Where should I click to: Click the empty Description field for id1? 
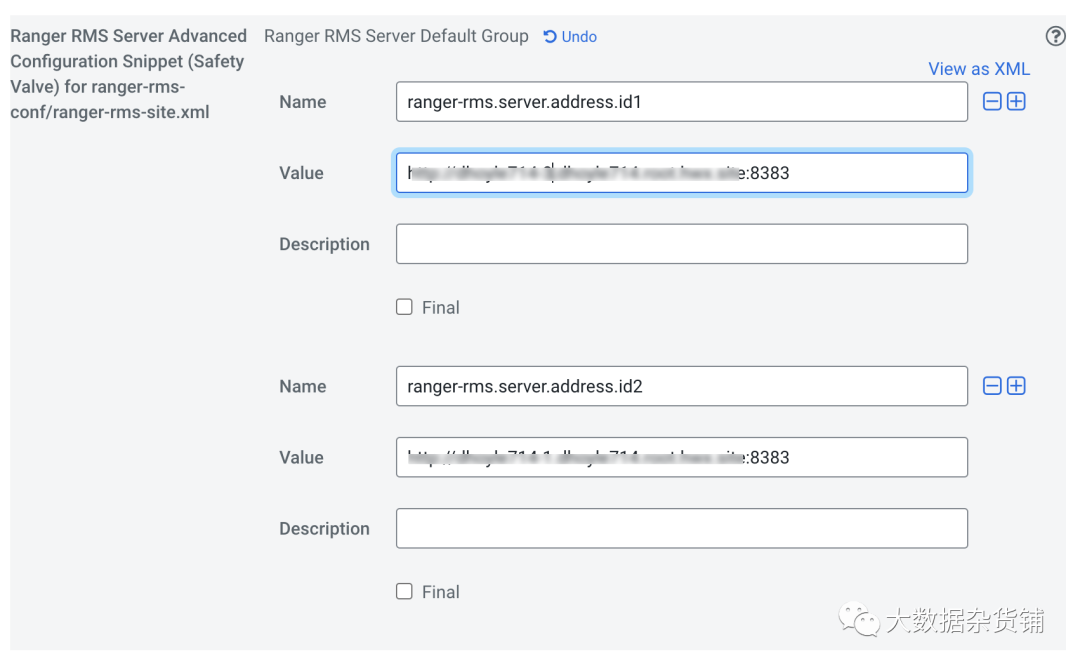pos(681,244)
